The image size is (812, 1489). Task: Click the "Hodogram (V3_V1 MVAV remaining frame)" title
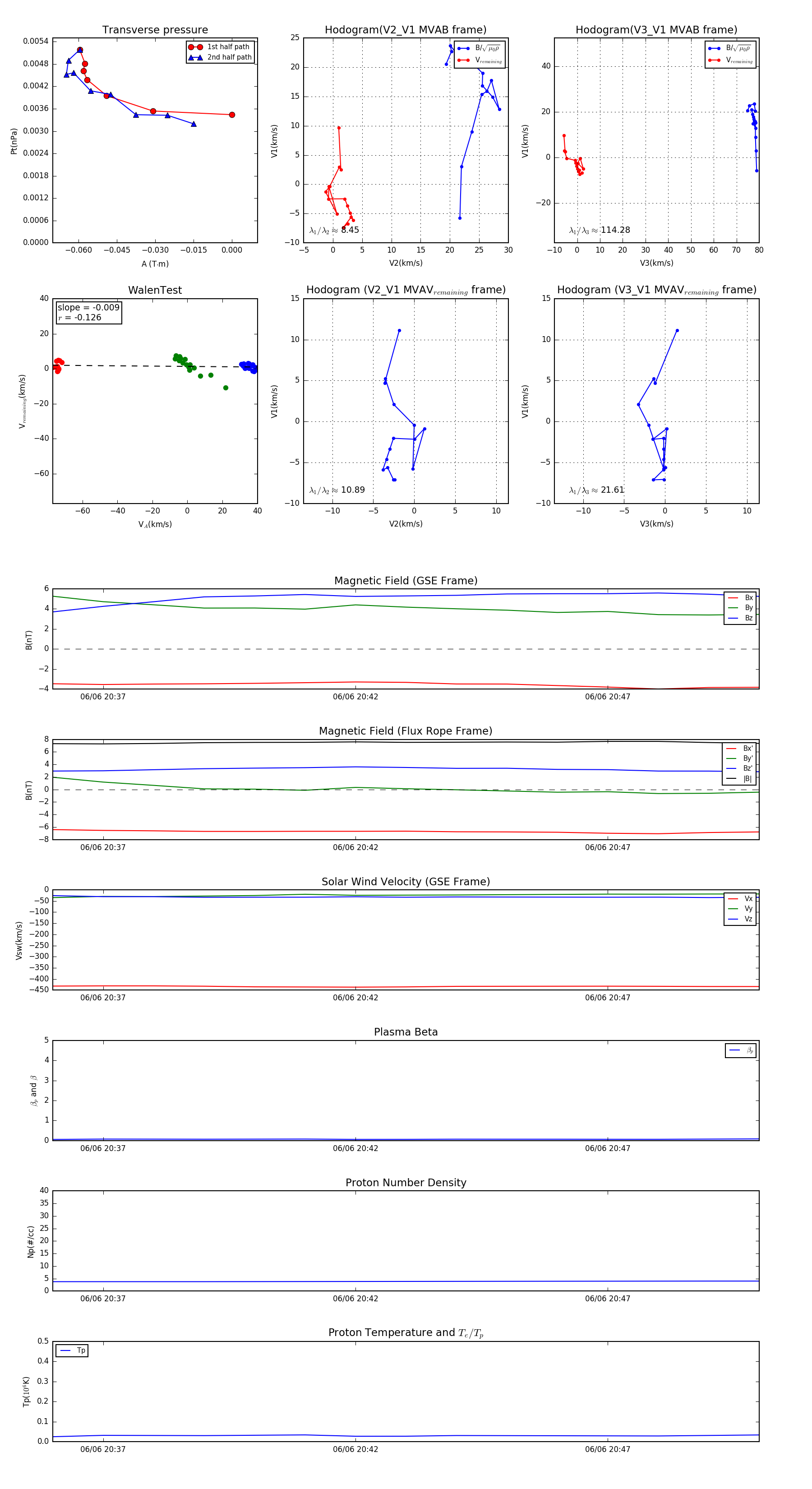[x=656, y=290]
